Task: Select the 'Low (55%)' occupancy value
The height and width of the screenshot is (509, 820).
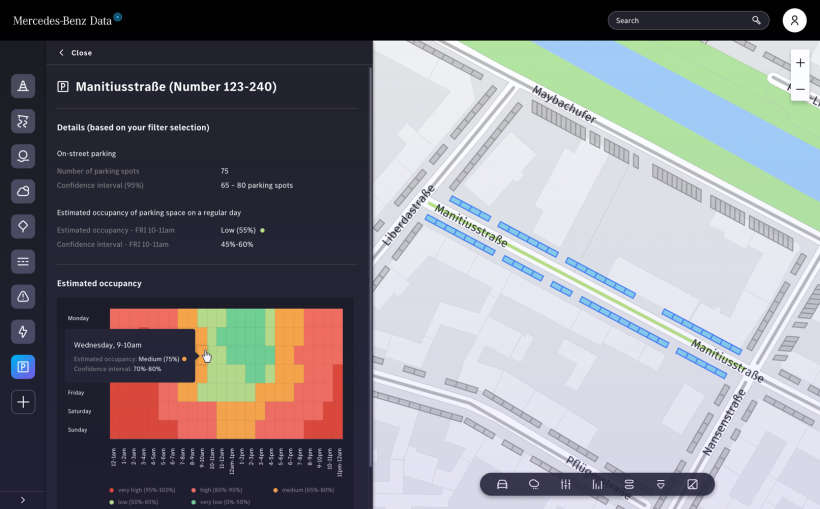Action: coord(238,230)
